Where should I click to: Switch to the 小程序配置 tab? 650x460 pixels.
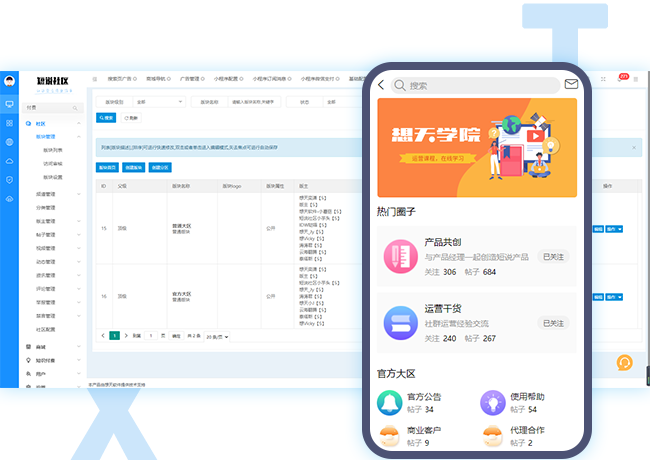(x=228, y=79)
